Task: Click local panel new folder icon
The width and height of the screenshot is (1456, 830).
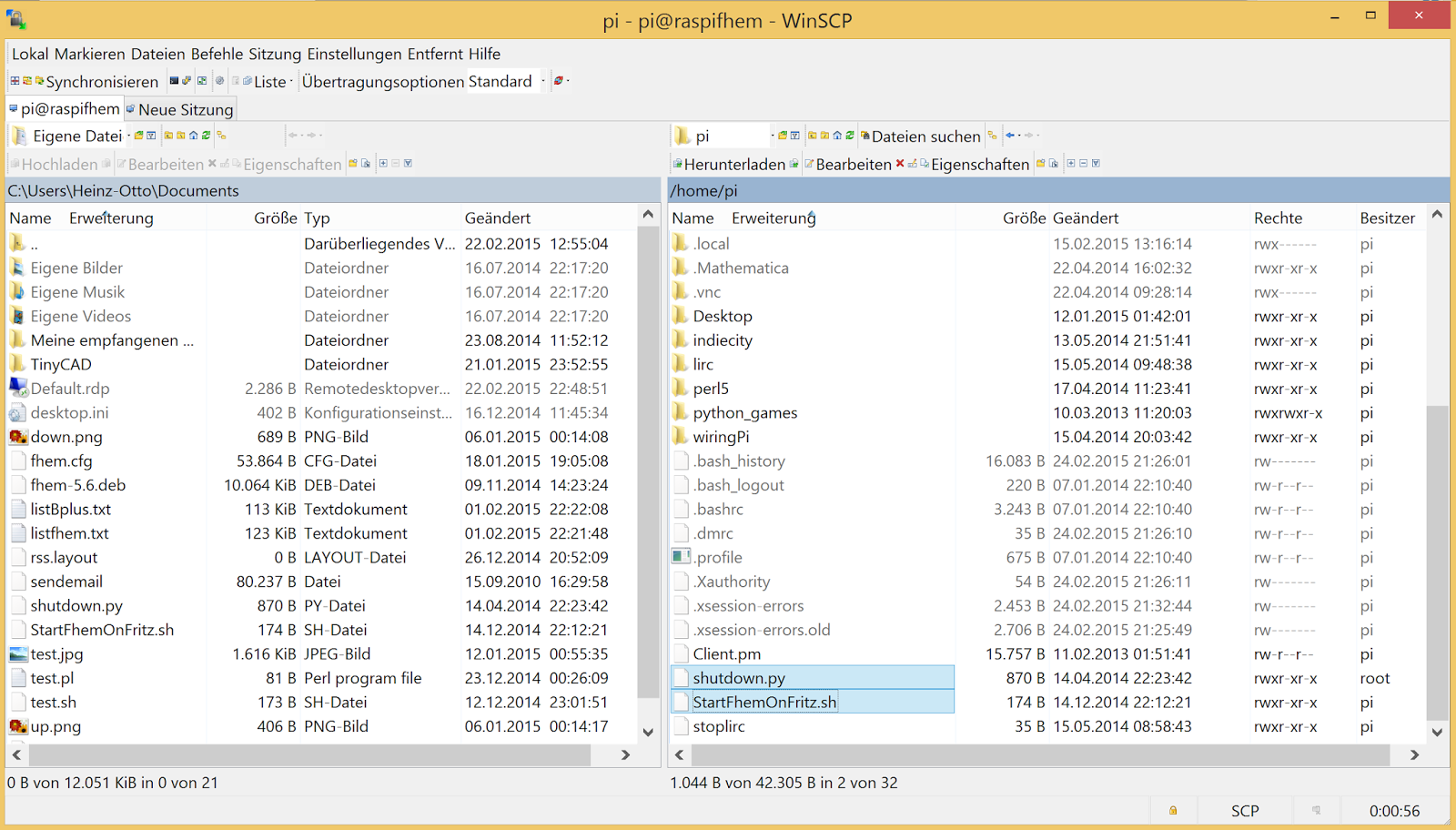Action: coord(352,164)
